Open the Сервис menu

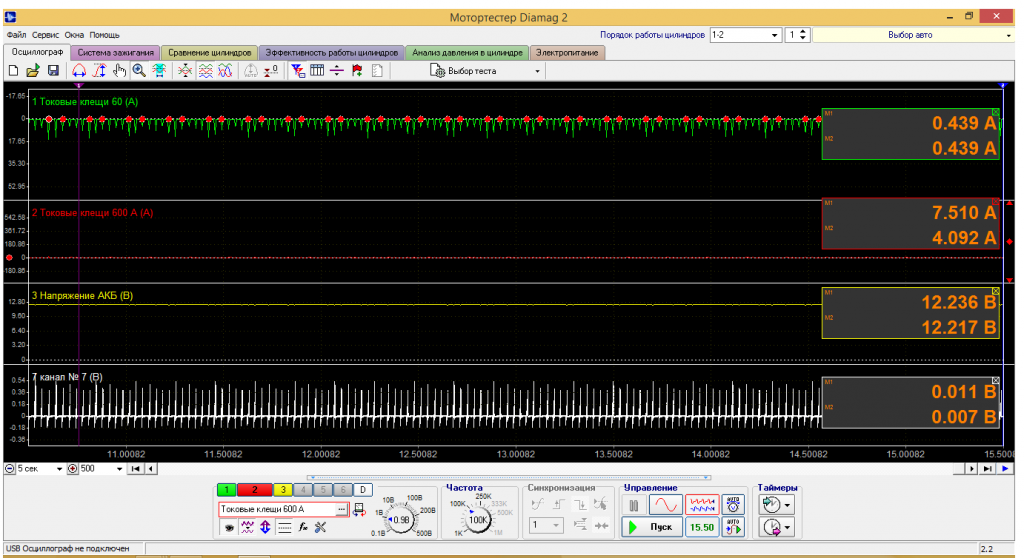[x=45, y=35]
